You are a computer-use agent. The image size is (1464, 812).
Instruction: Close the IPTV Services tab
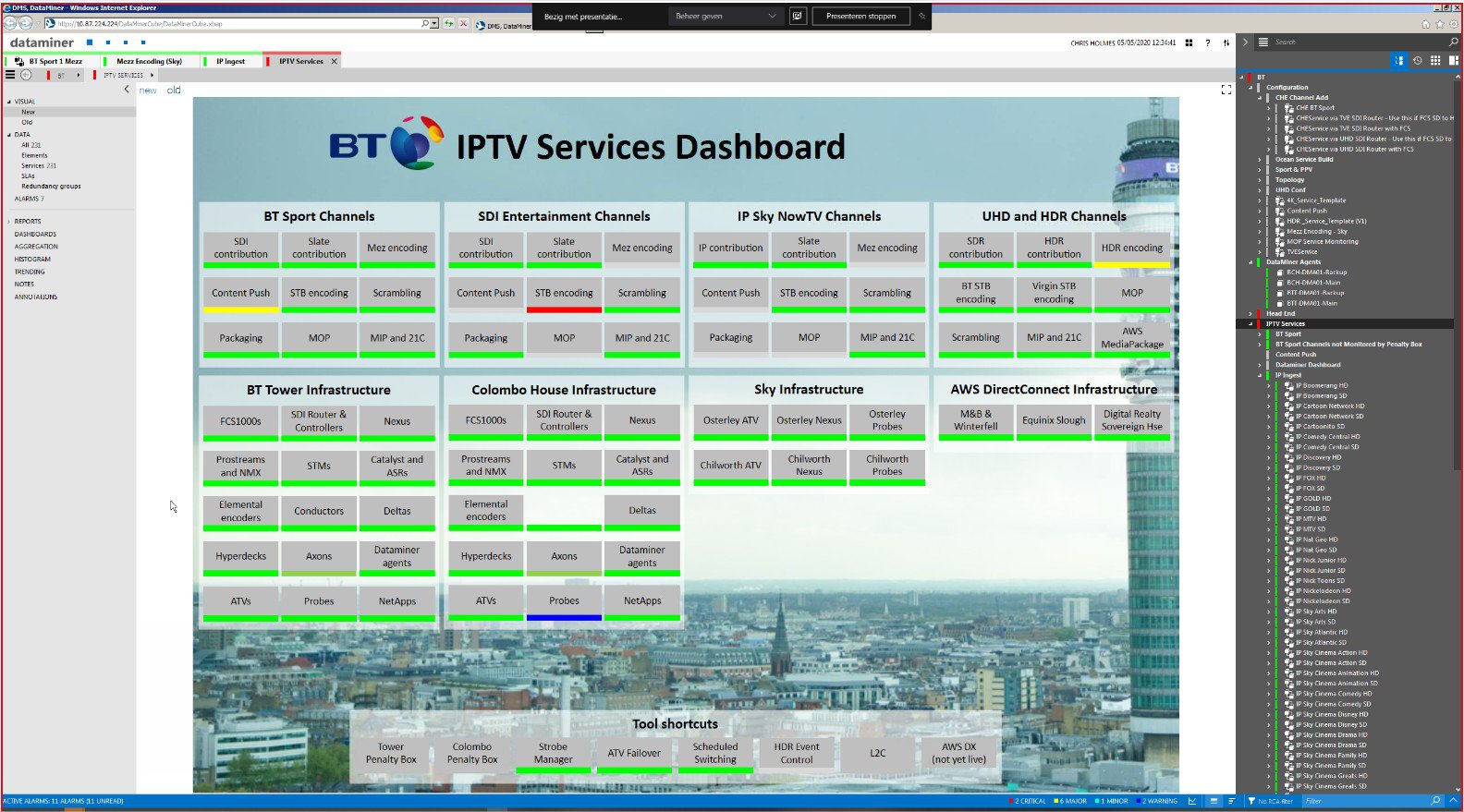334,61
